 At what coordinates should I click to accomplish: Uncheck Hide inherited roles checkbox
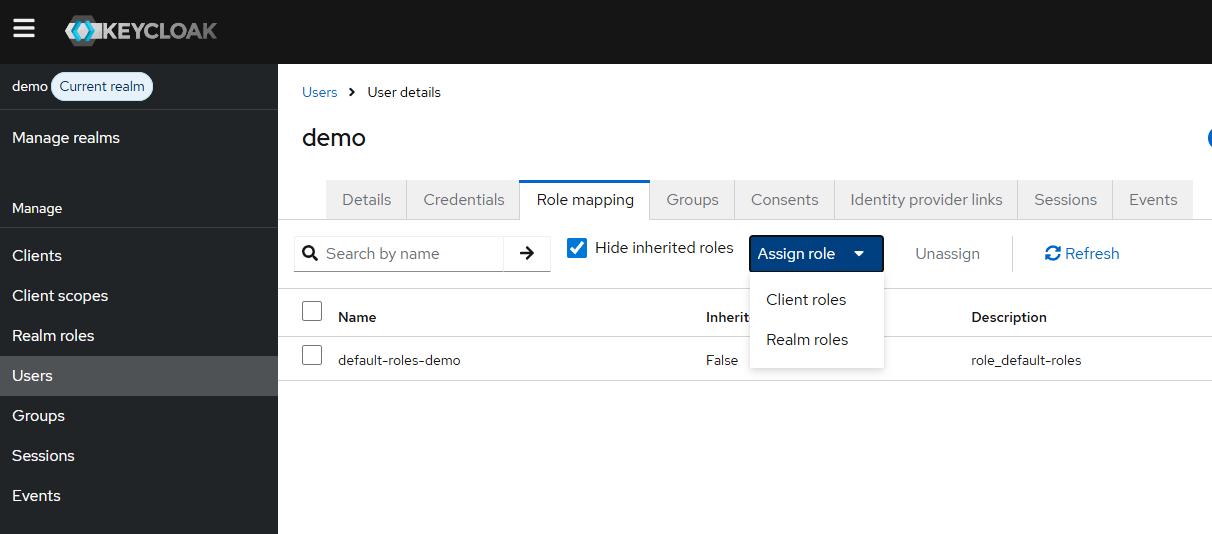click(x=577, y=248)
